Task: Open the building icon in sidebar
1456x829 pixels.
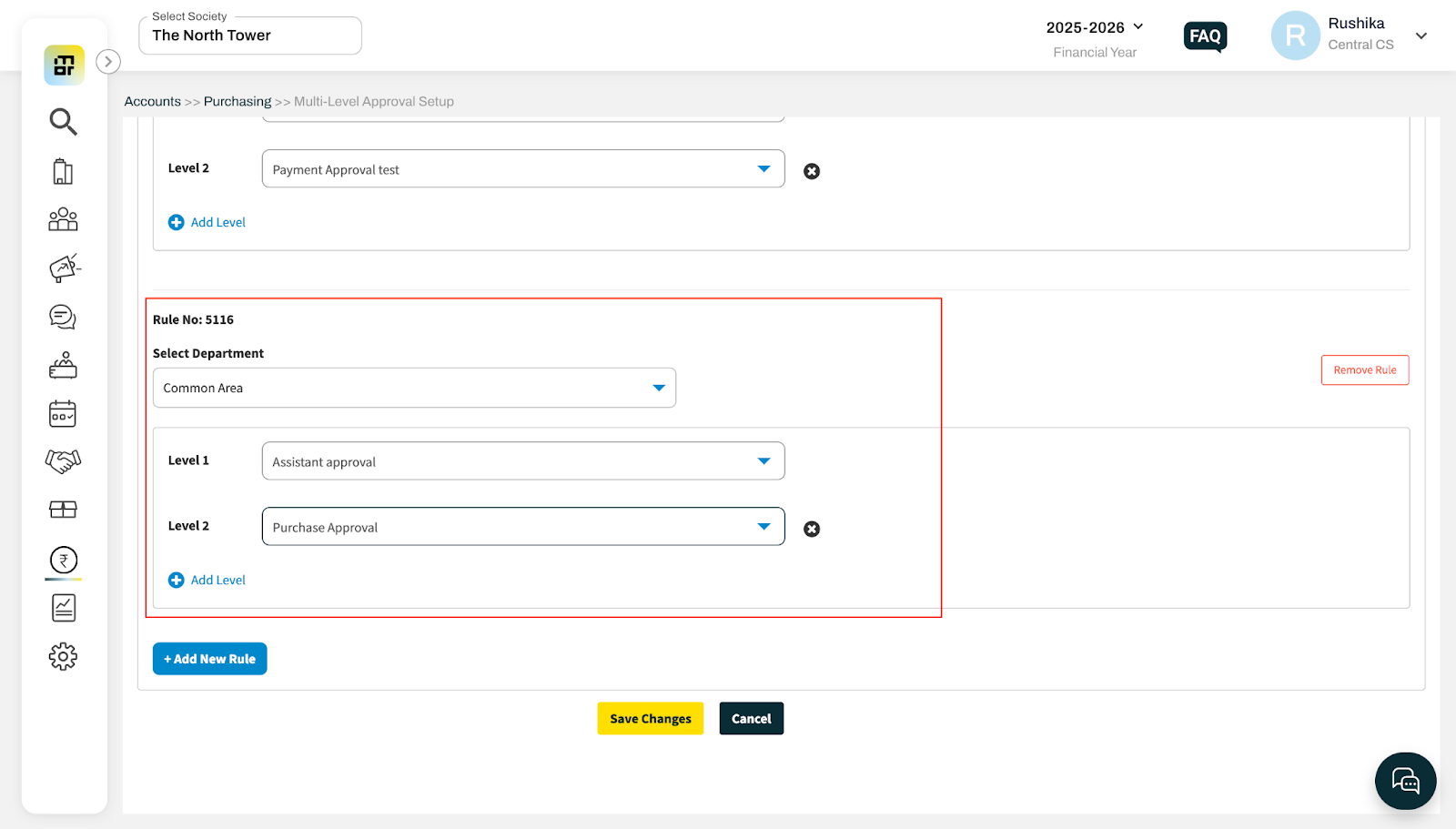Action: (63, 172)
